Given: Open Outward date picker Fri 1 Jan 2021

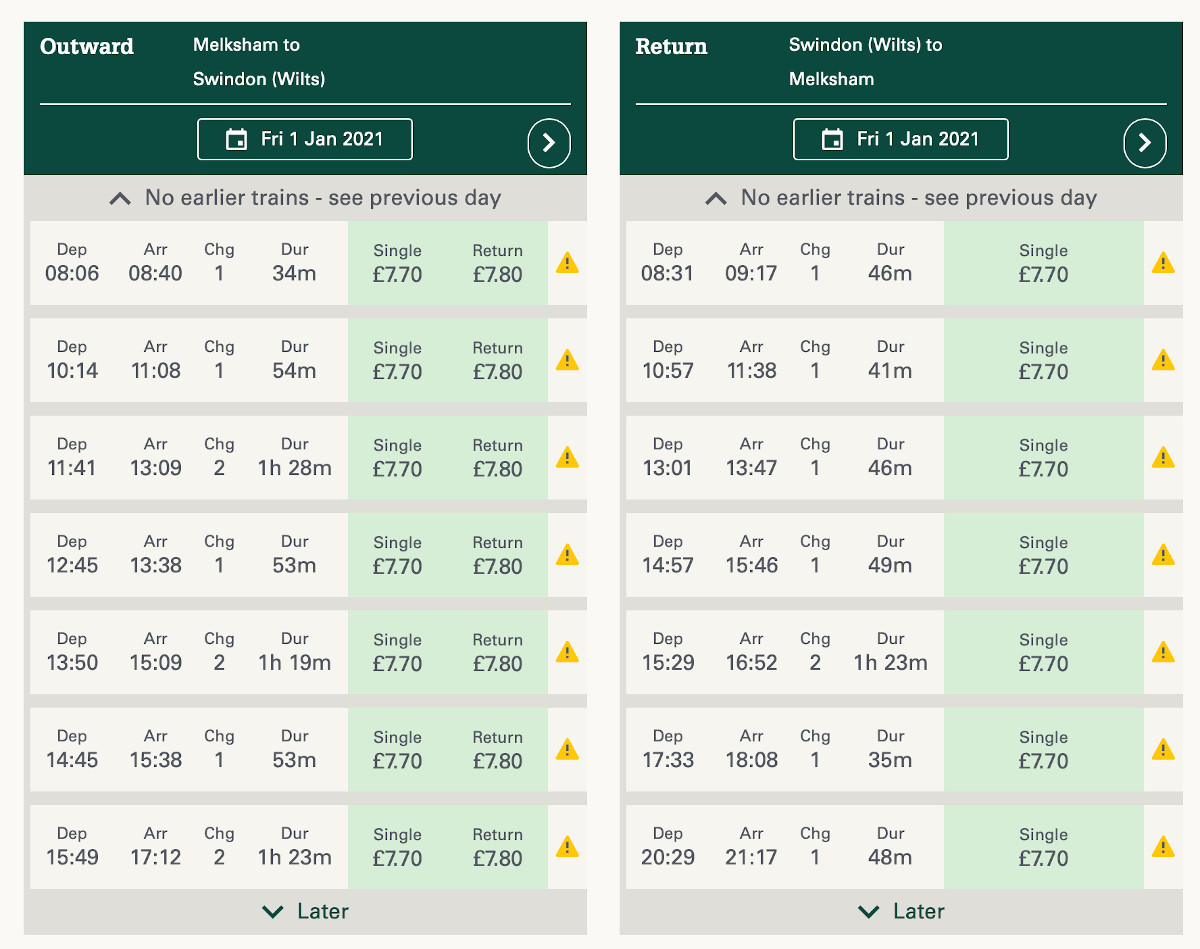Looking at the screenshot, I should [x=305, y=139].
